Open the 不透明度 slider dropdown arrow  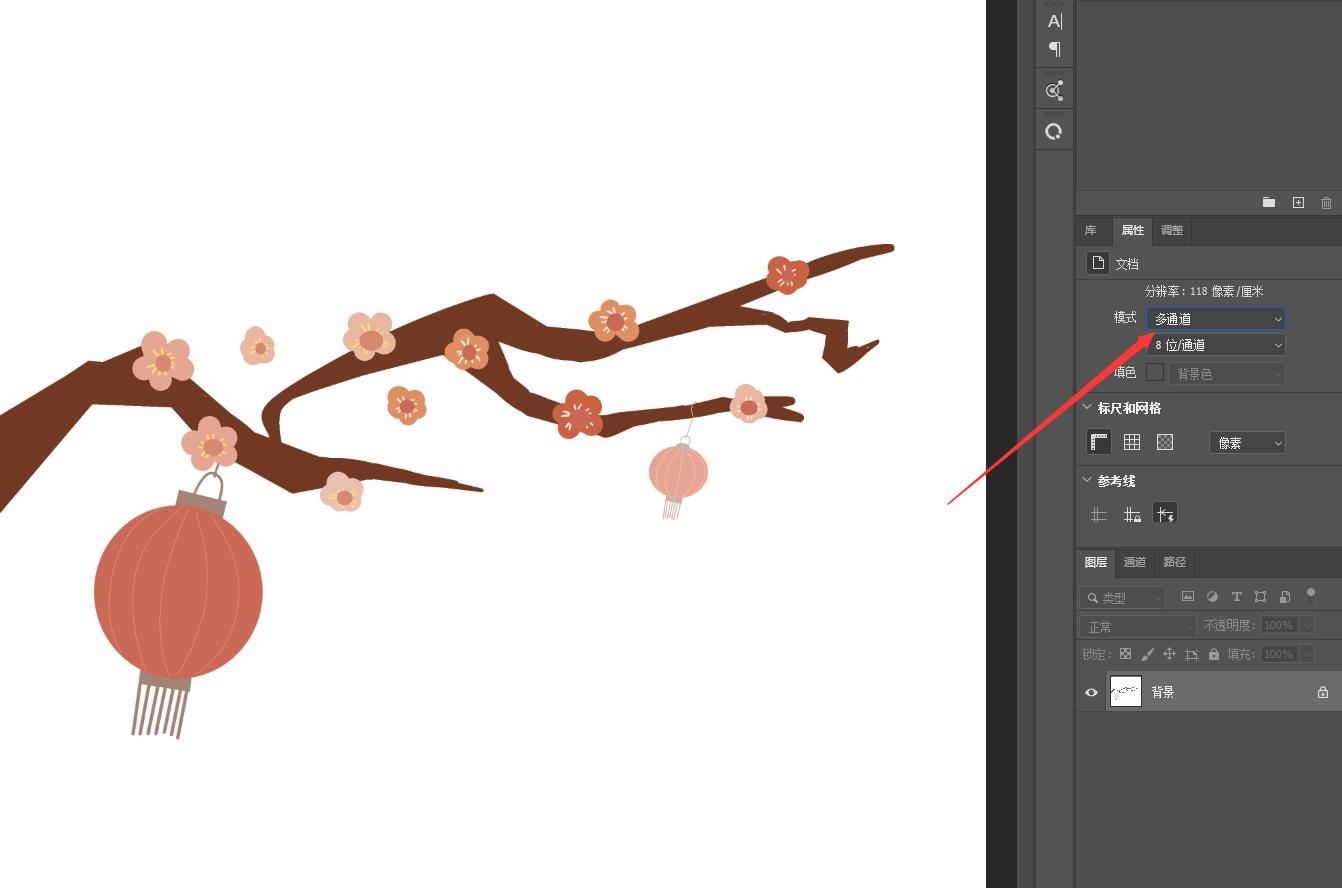pos(1307,625)
